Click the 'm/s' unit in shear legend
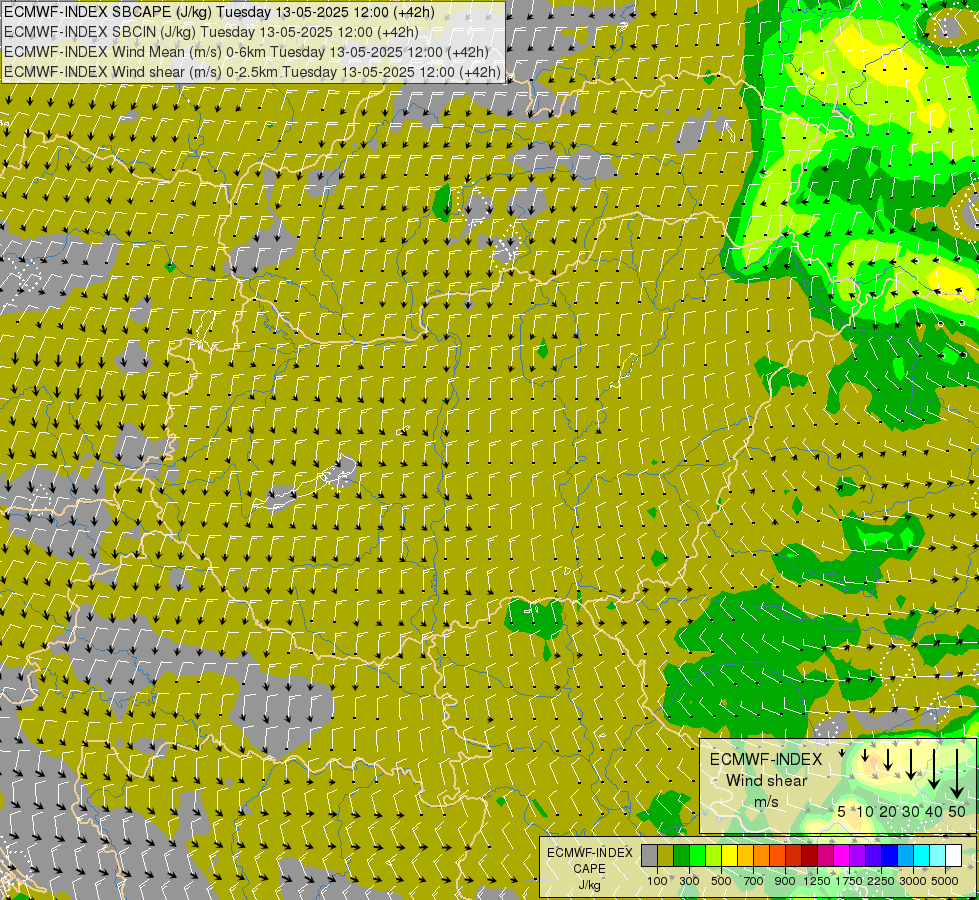Screen dimensions: 979x900 [x=766, y=802]
